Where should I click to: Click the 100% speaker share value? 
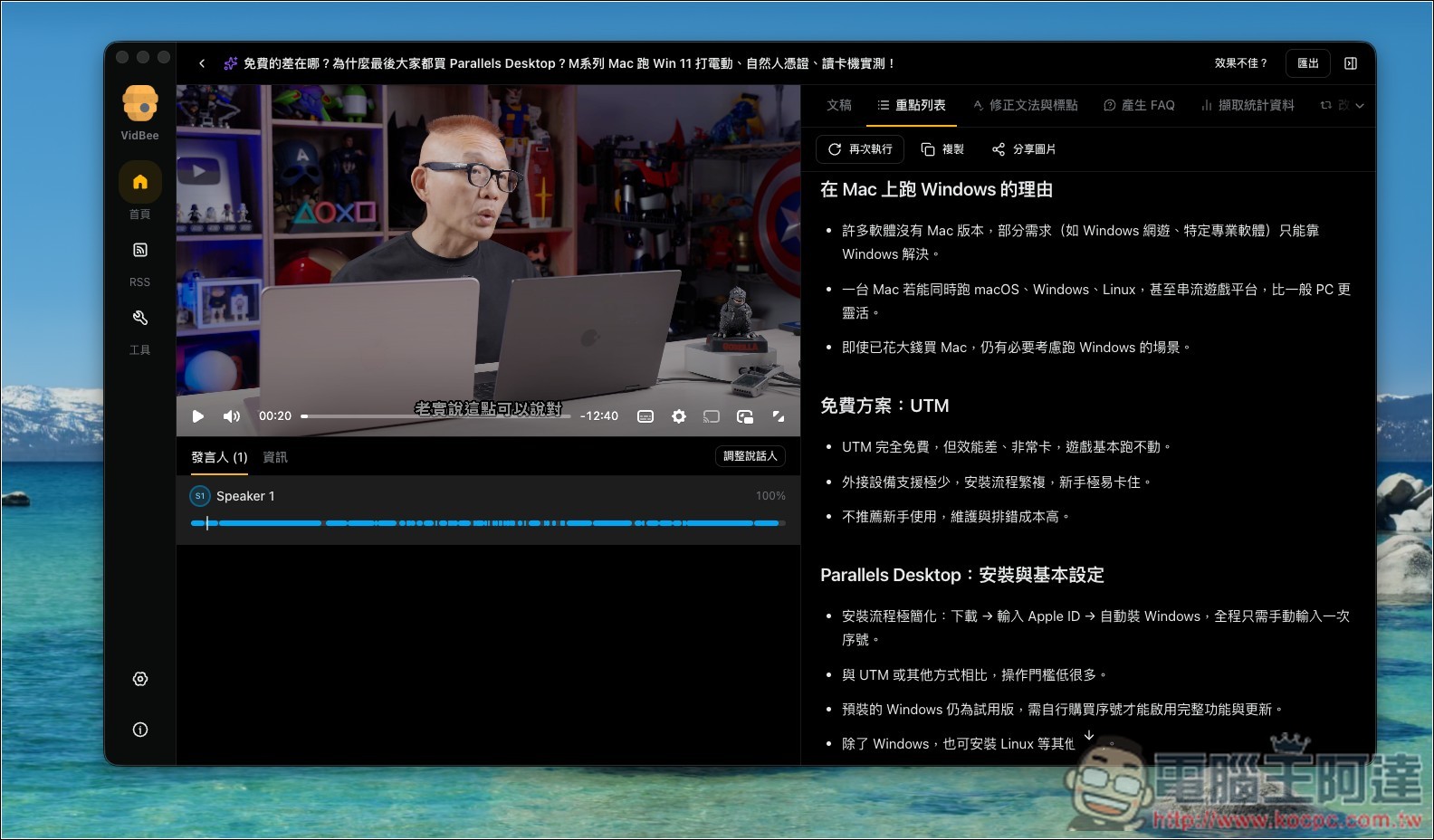(x=770, y=496)
